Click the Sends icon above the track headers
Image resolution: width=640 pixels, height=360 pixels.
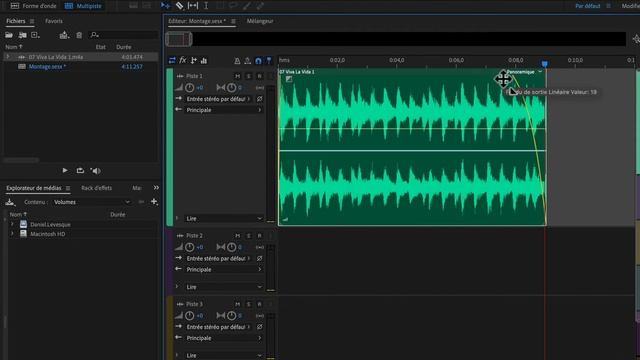193,60
